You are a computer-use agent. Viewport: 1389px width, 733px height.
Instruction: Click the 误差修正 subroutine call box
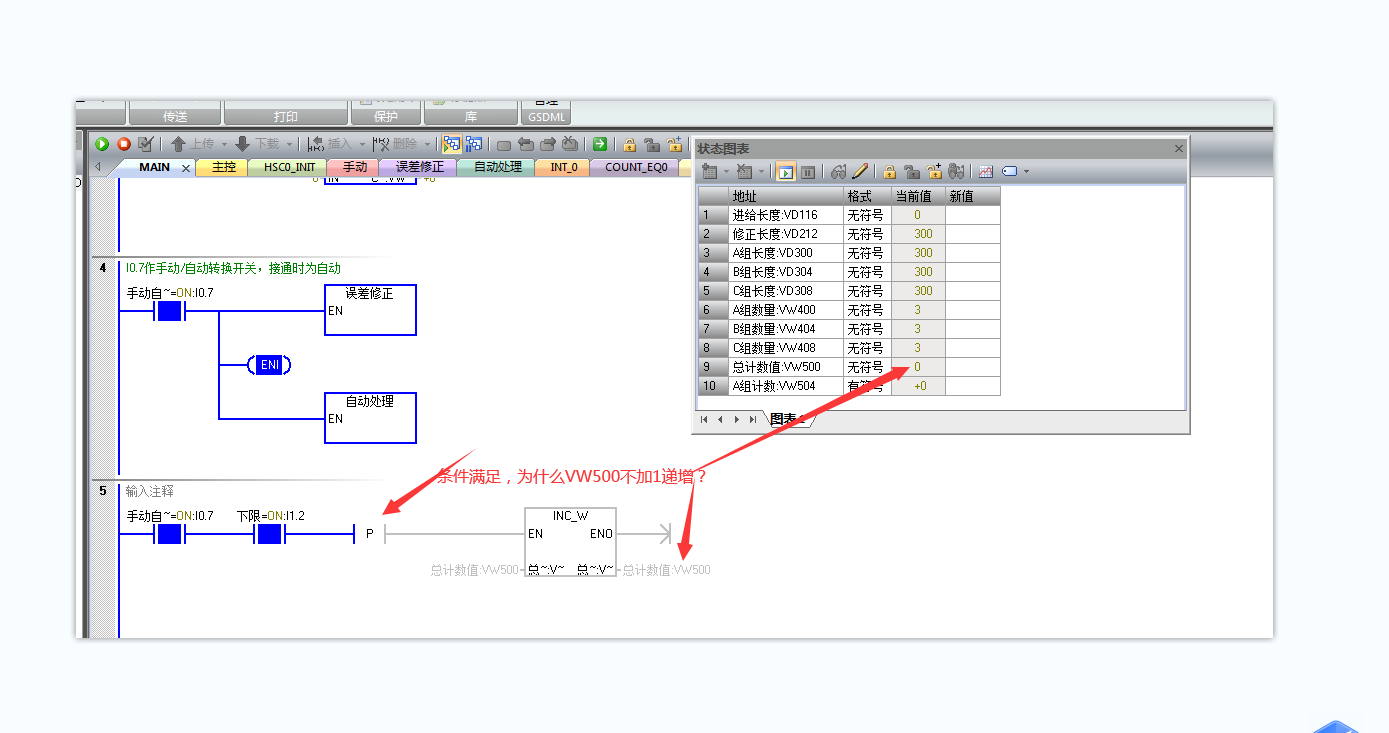[370, 309]
